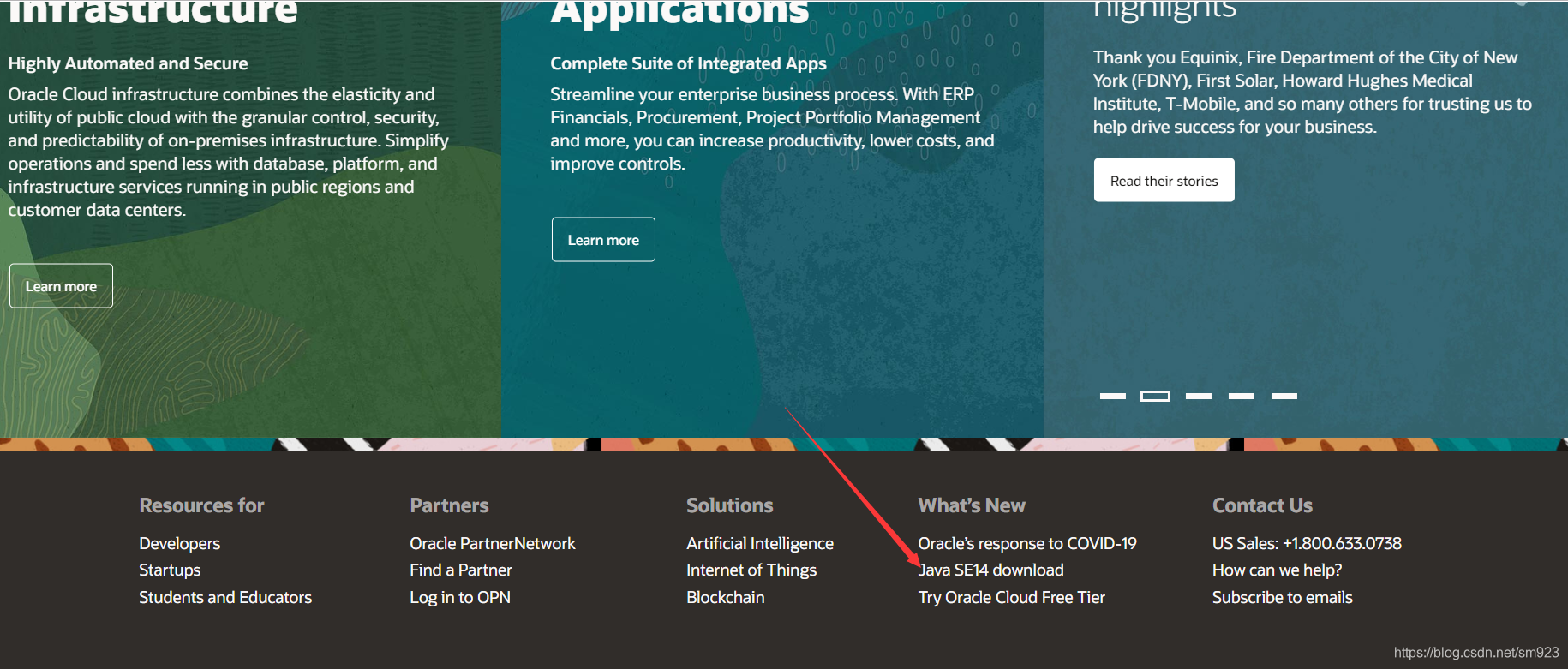
Task: Select the second outlined carousel indicator
Action: [x=1155, y=396]
